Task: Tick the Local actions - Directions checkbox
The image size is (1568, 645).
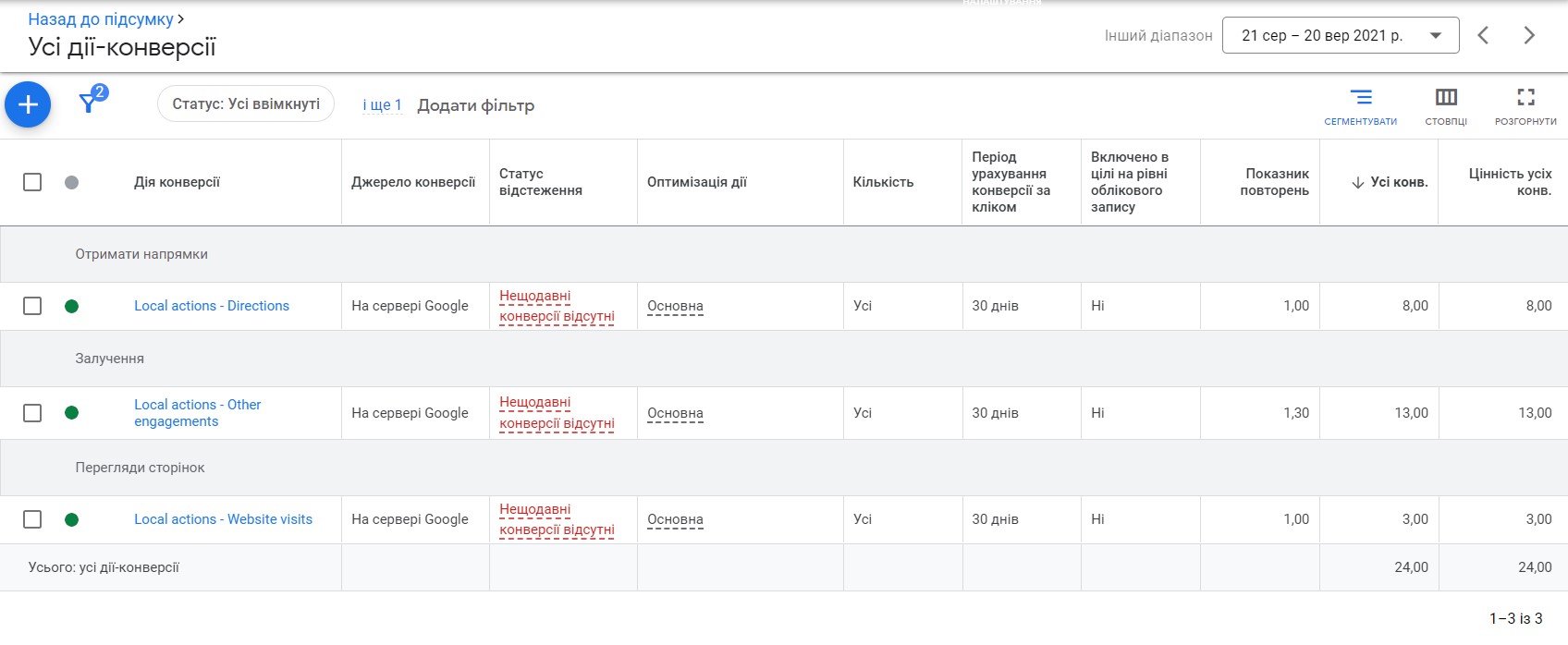Action: (32, 306)
